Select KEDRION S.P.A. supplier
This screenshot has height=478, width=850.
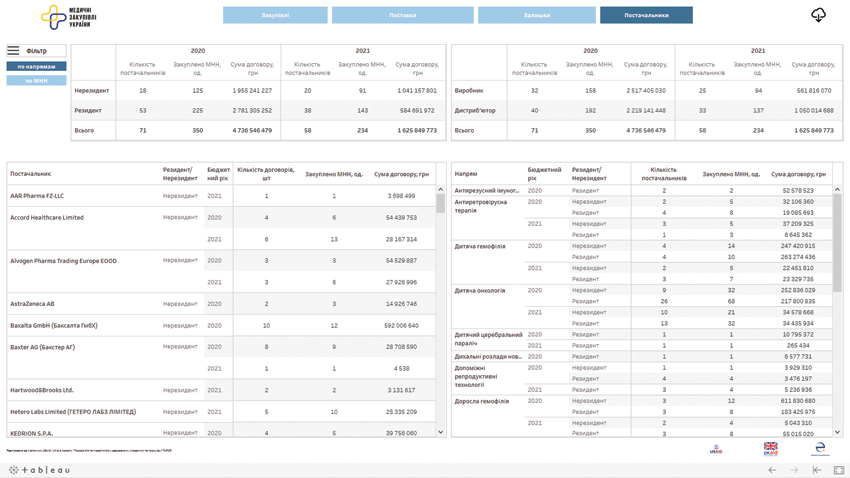click(31, 433)
